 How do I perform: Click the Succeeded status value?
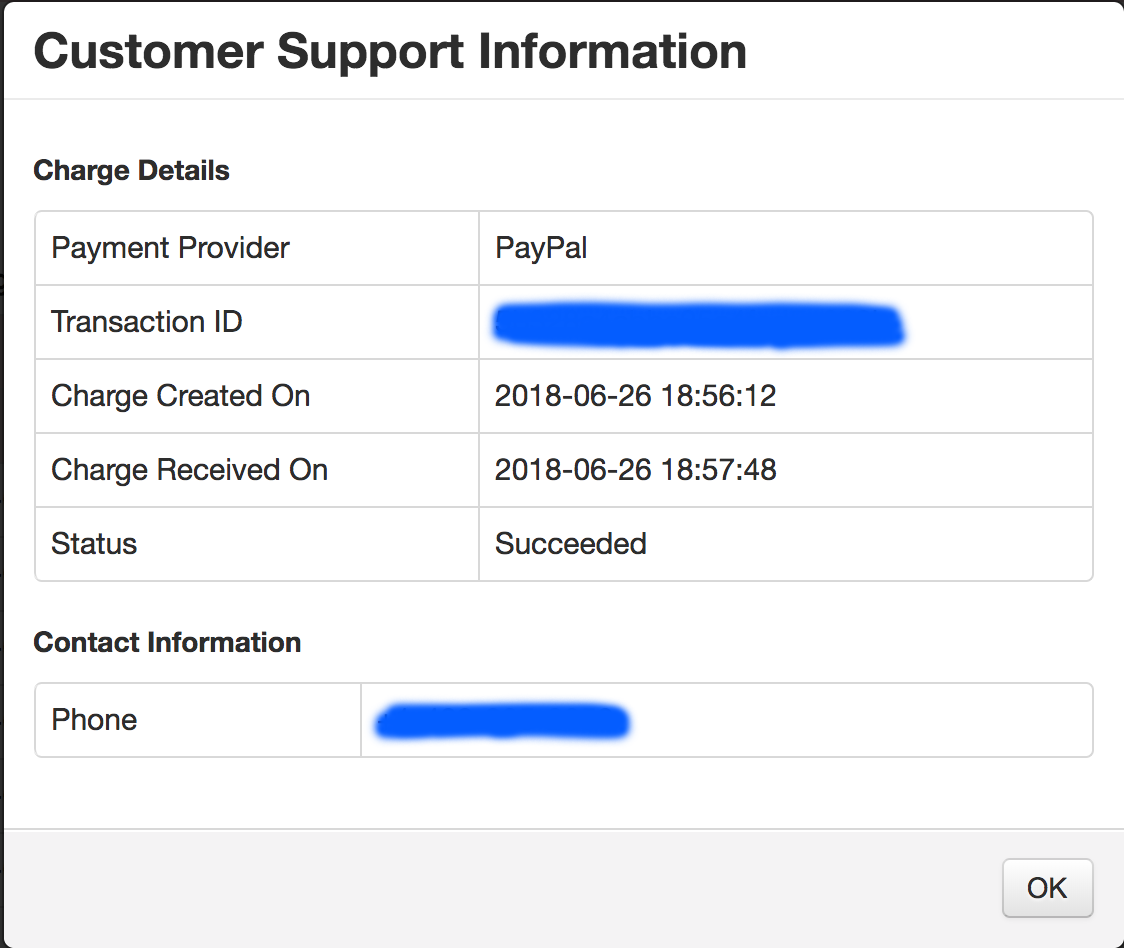click(x=570, y=544)
